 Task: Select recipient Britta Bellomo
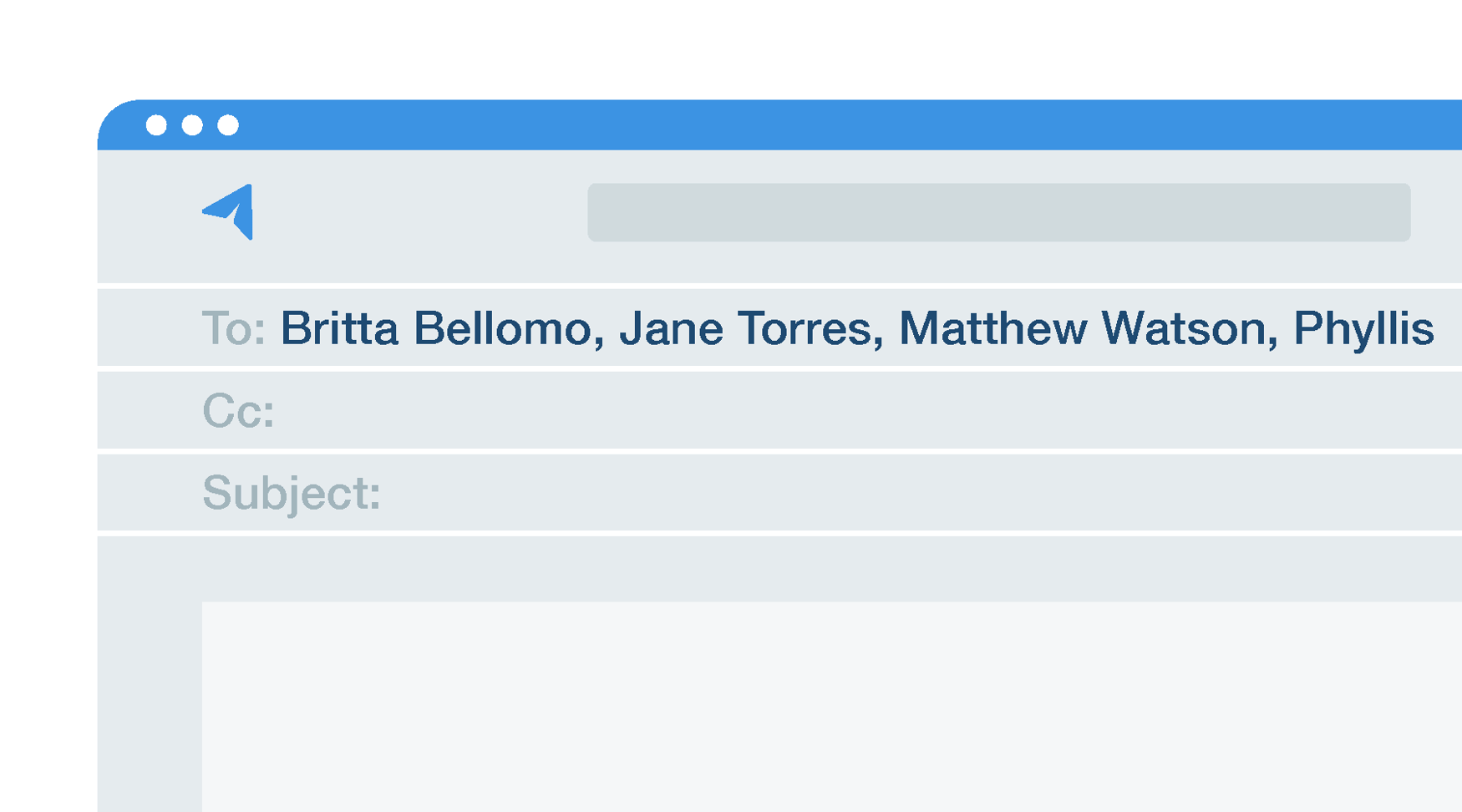click(434, 328)
